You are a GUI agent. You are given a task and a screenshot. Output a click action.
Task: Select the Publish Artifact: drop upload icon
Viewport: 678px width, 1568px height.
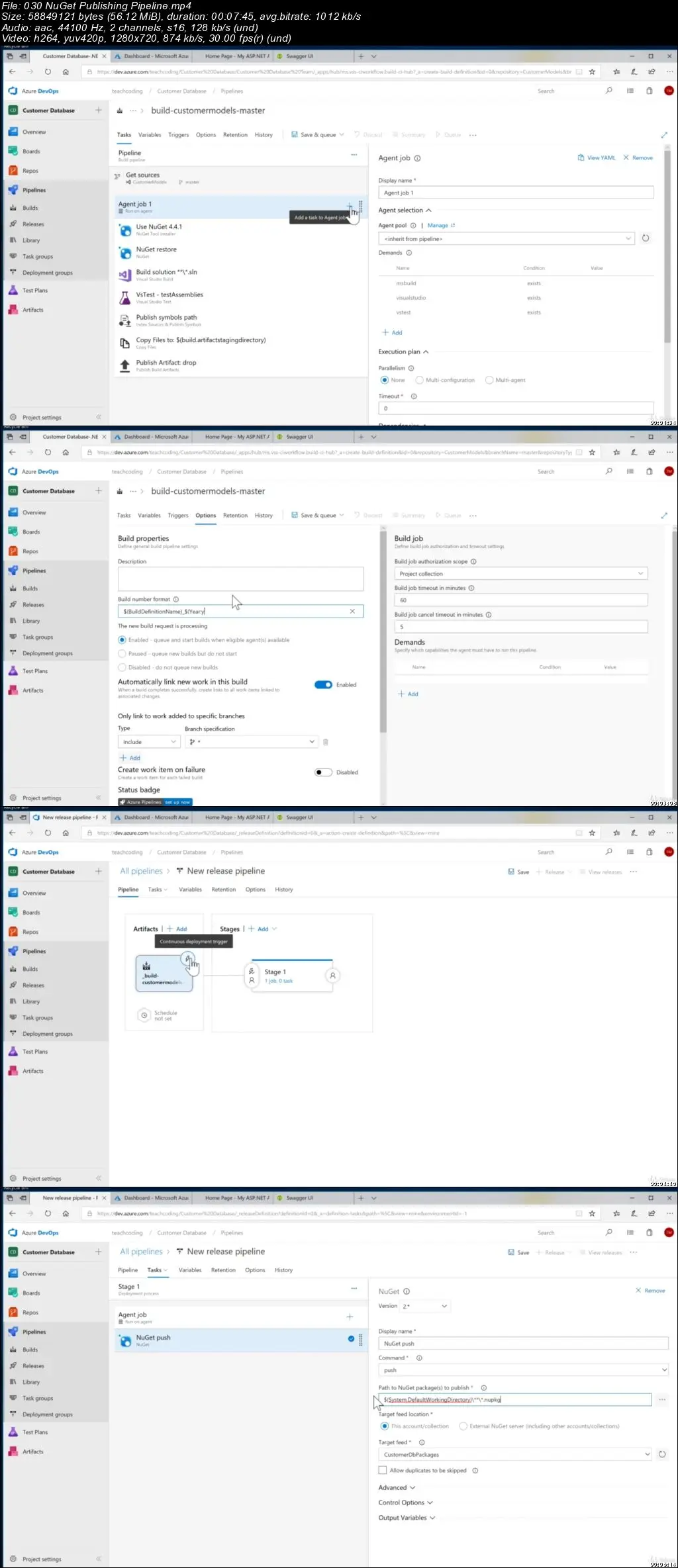pos(124,365)
